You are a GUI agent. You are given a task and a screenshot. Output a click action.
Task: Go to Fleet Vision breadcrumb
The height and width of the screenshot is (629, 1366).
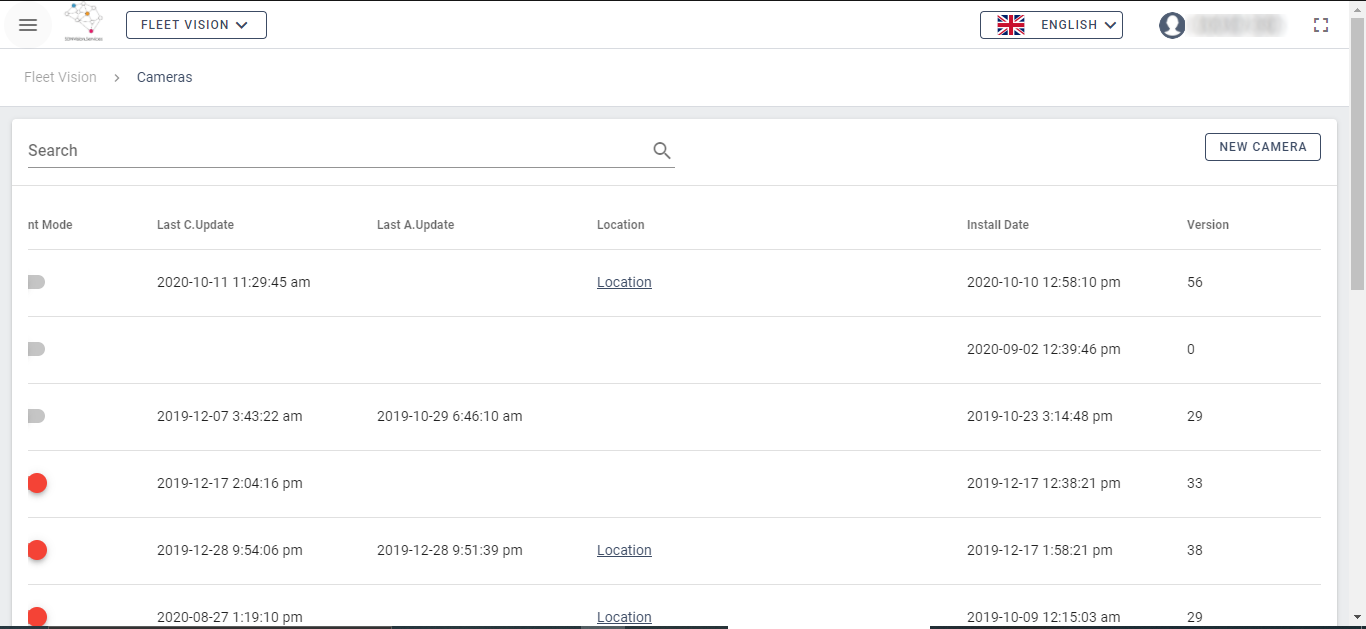click(60, 77)
